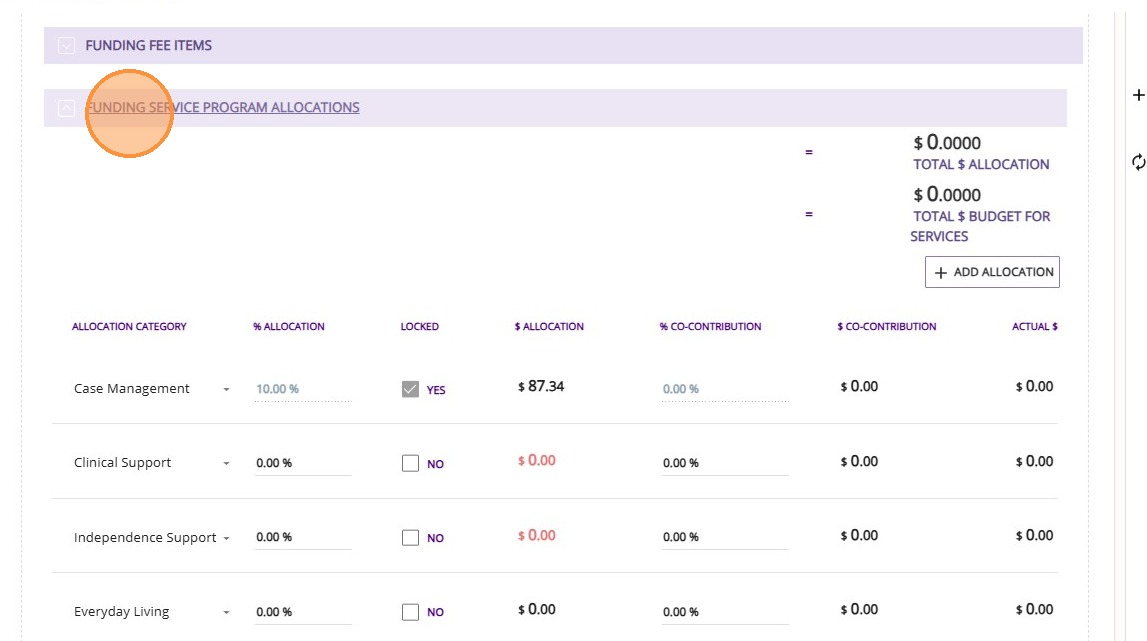The height and width of the screenshot is (641, 1147).
Task: Check the Everyday Living locked checkbox
Action: [410, 611]
